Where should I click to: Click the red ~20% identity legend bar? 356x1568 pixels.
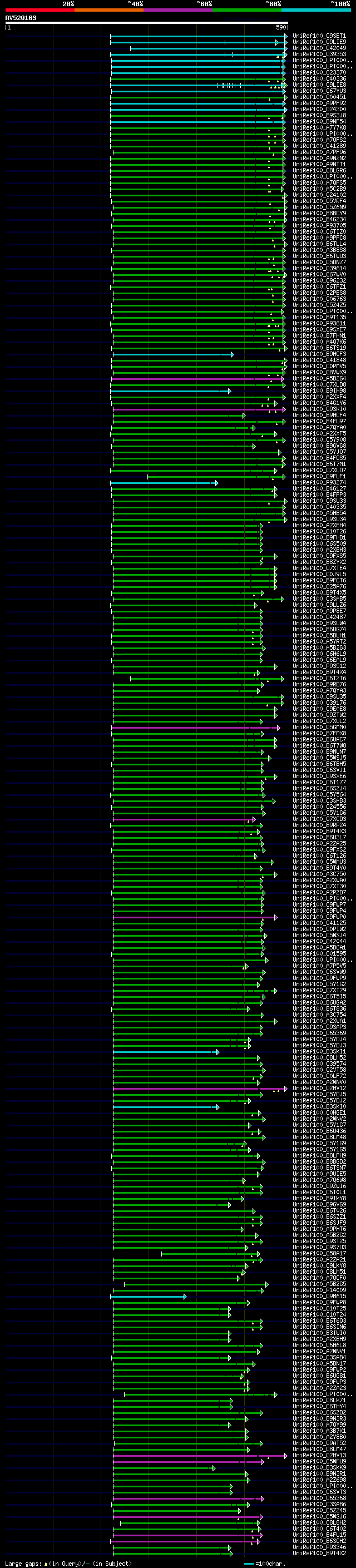pos(39,10)
